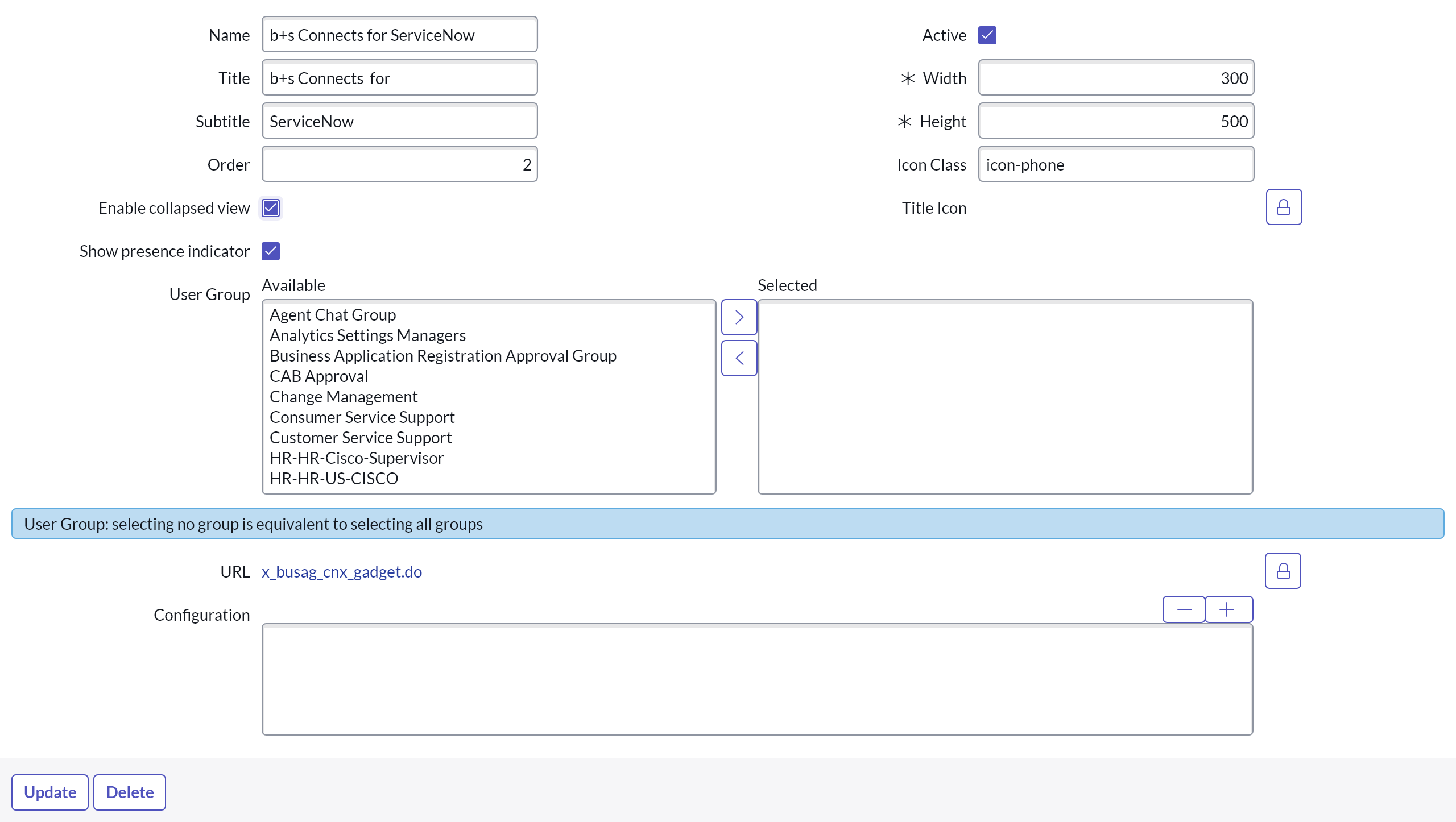Image resolution: width=1456 pixels, height=822 pixels.
Task: Click the Title Icon lock button
Action: 1284,207
